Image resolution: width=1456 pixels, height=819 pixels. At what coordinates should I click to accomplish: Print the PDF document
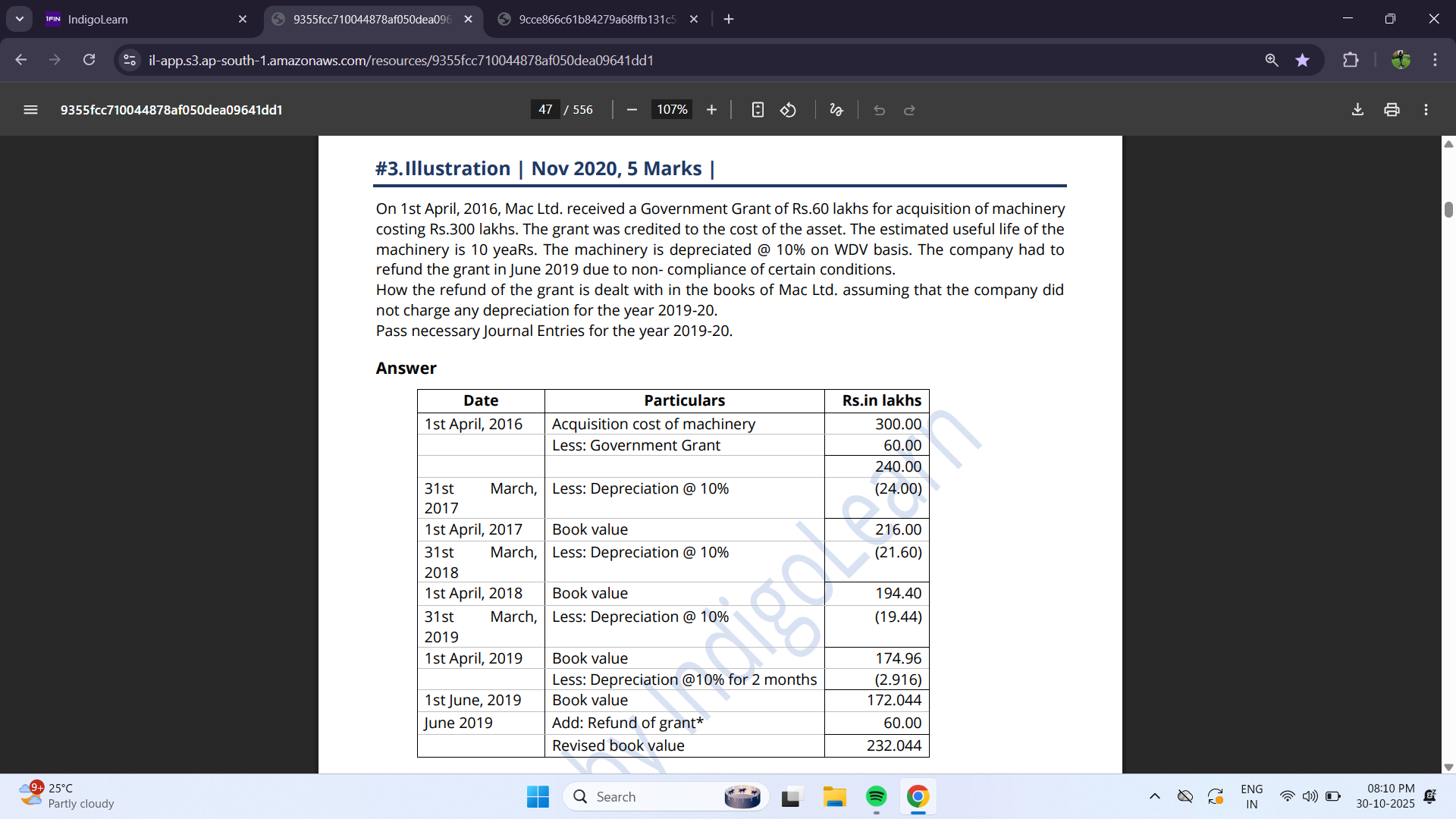1392,110
